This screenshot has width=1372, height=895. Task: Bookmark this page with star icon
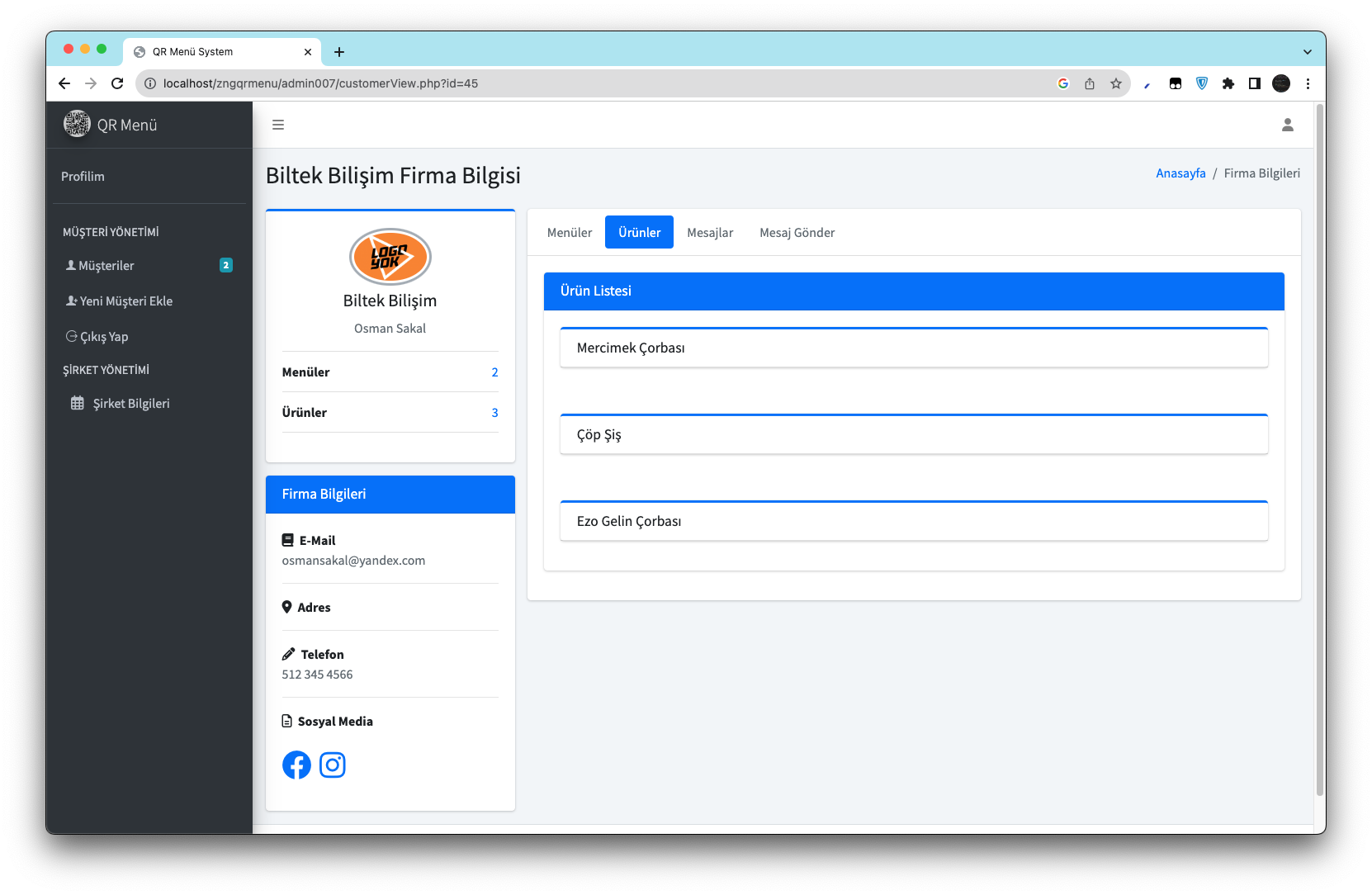click(1116, 83)
